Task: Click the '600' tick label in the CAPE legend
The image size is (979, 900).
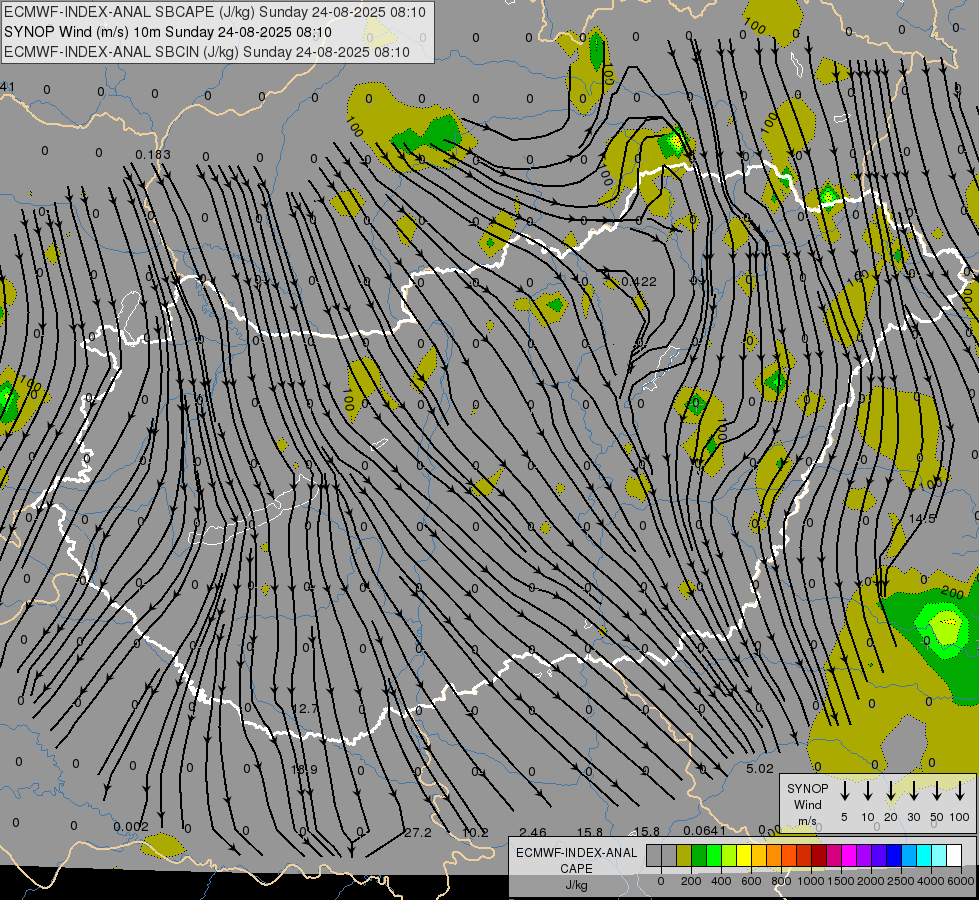Action: [751, 881]
